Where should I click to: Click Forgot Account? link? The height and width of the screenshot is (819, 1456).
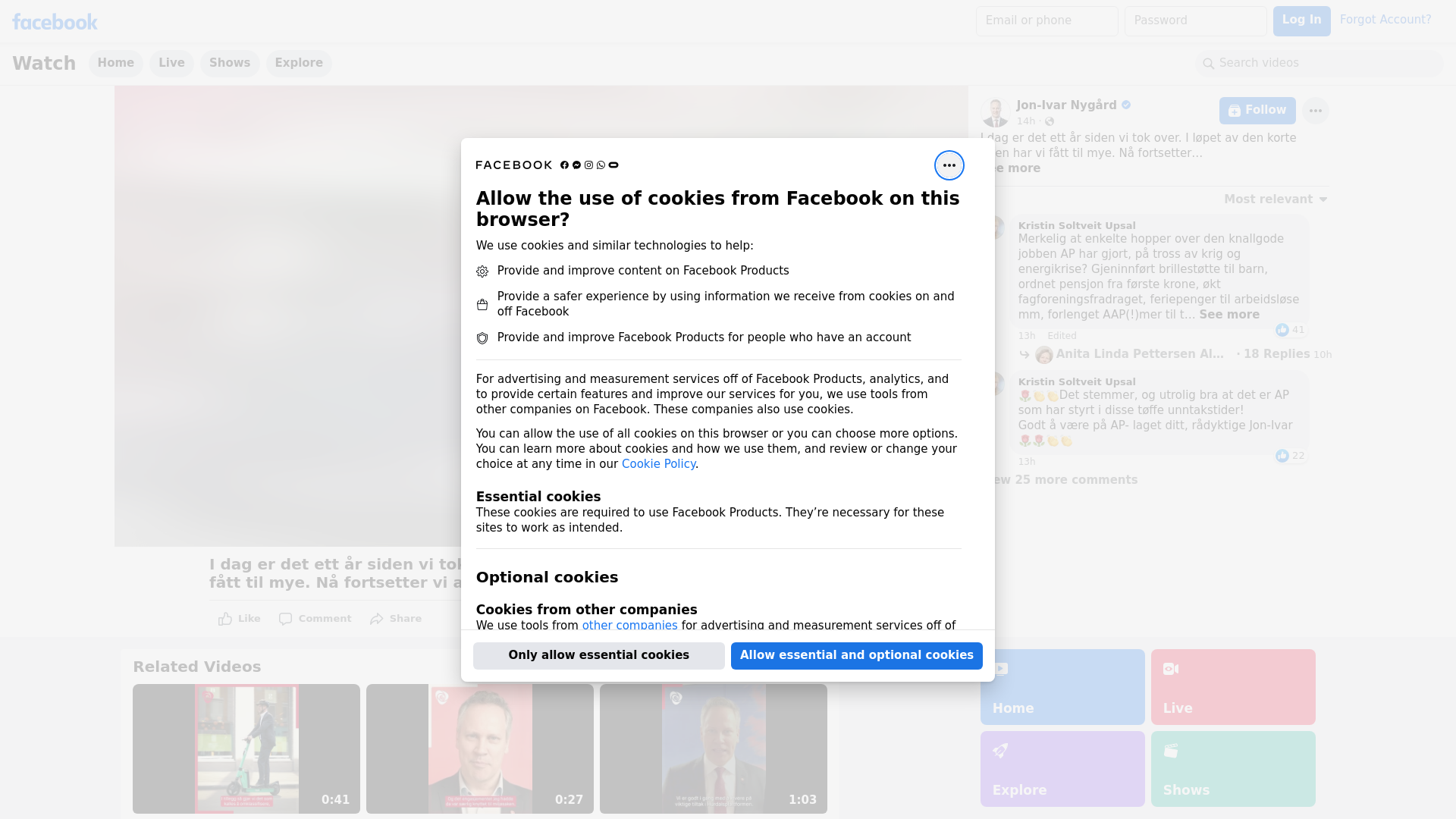tap(1385, 20)
